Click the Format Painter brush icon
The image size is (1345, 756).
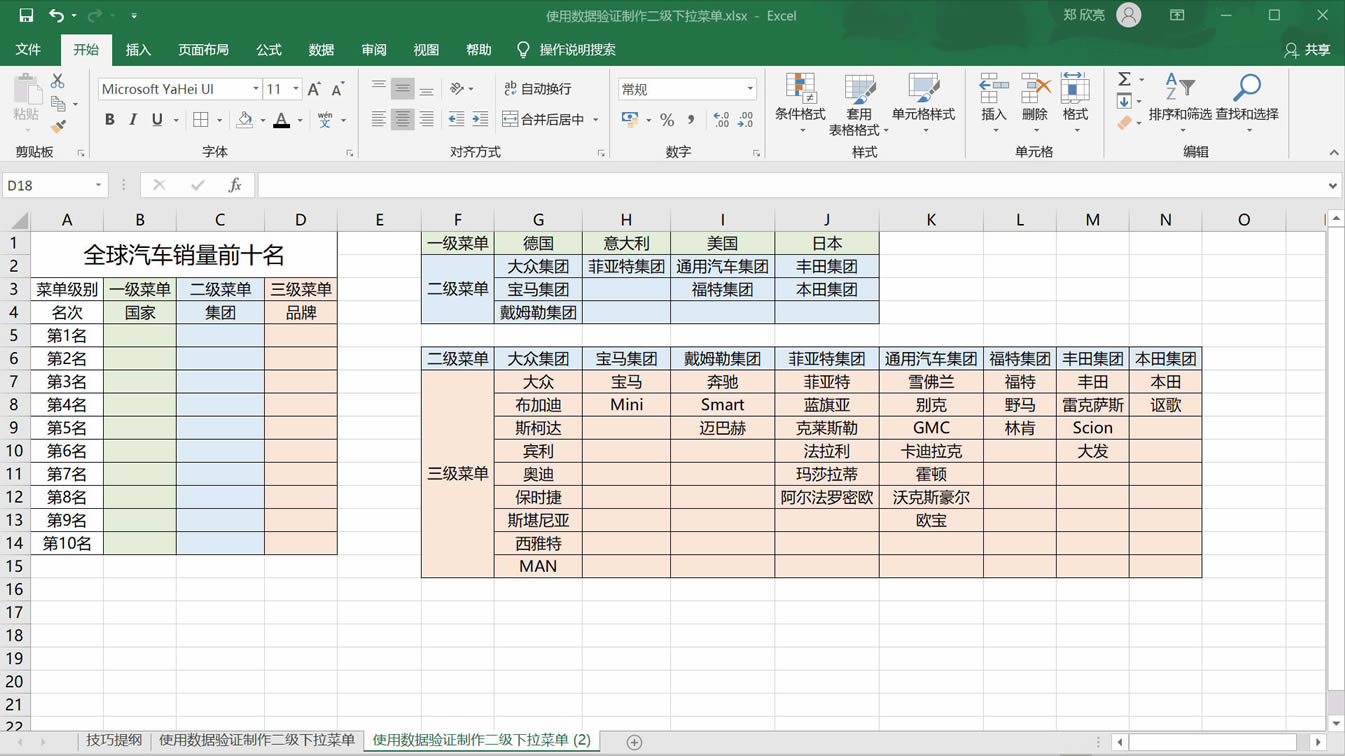click(58, 127)
